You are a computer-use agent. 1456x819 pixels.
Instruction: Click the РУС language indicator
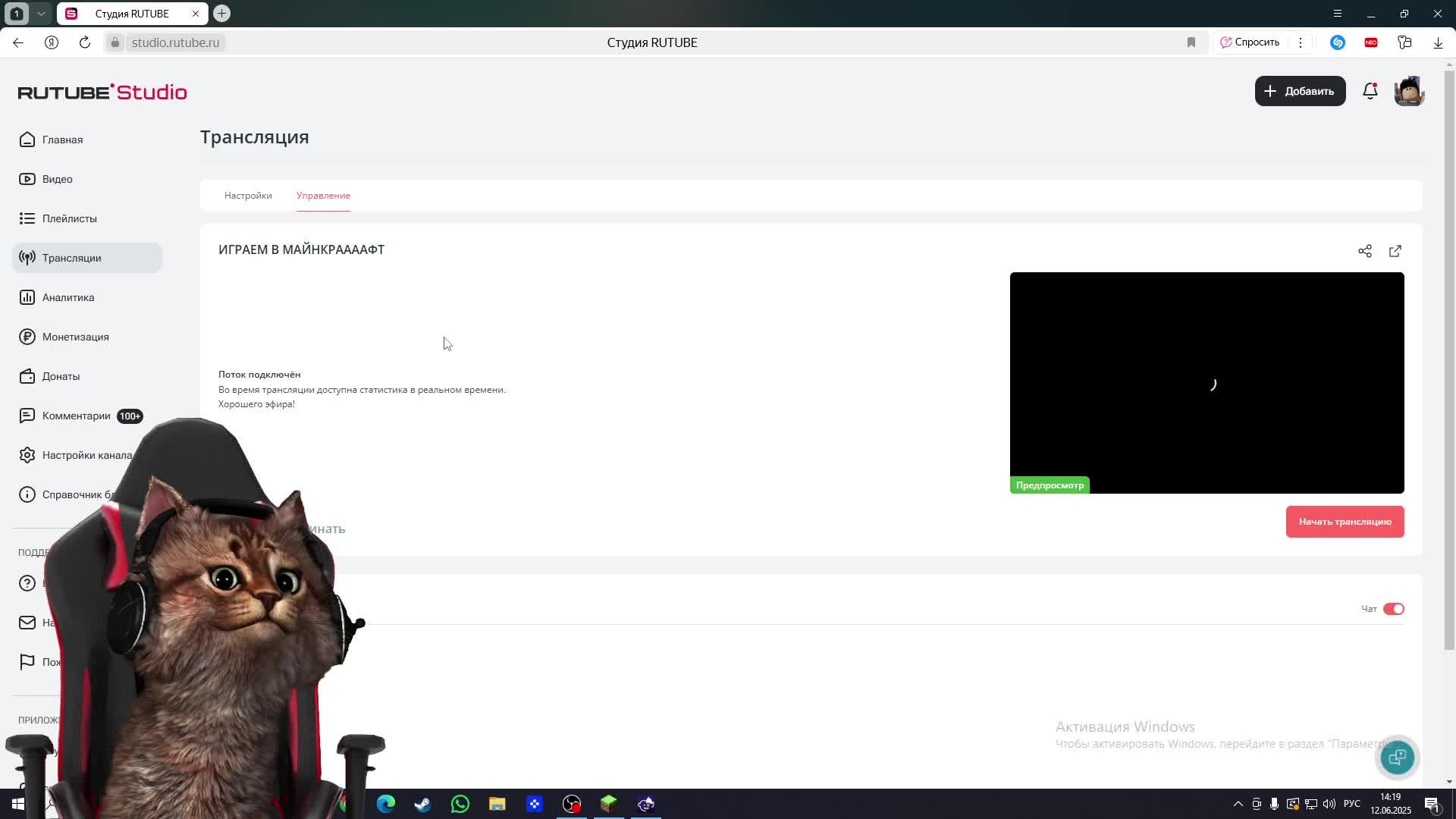(x=1352, y=804)
